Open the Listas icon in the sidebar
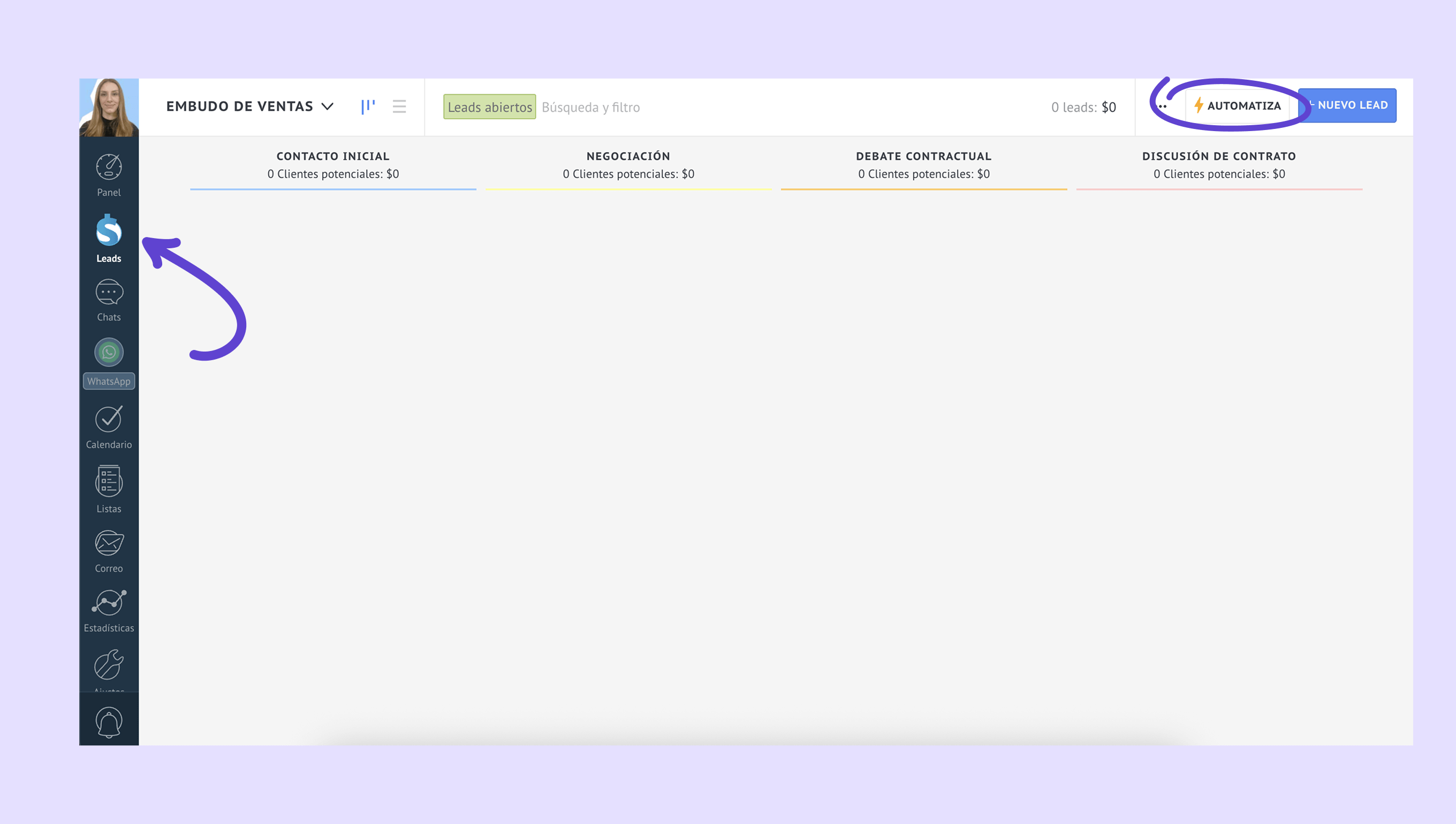This screenshot has width=1456, height=824. click(109, 482)
